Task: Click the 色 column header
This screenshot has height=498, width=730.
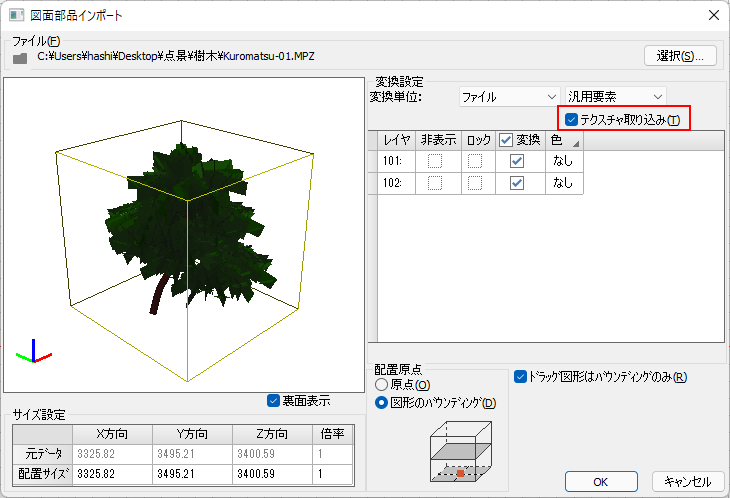Action: tap(564, 140)
